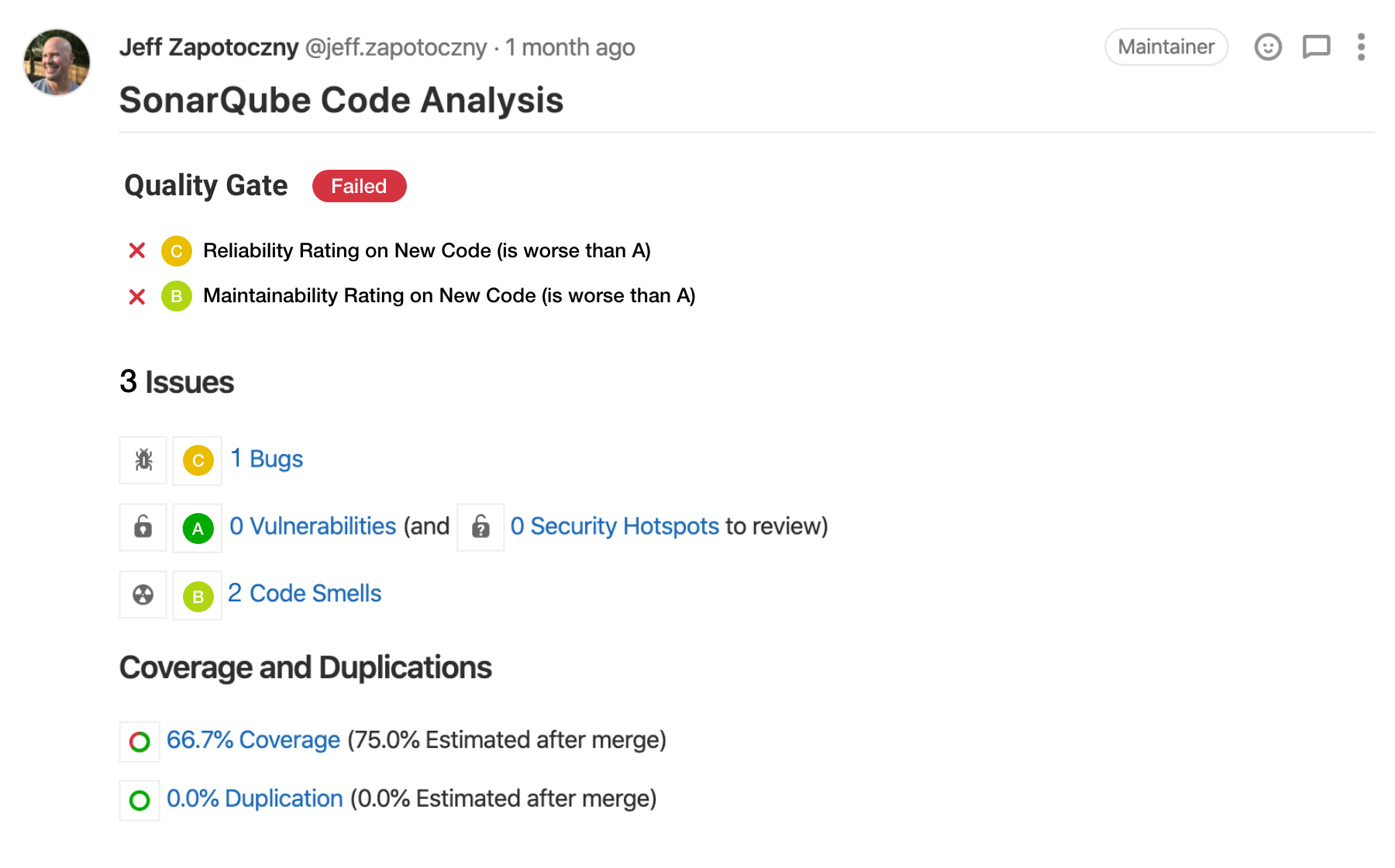1395x868 pixels.
Task: Click the open padlock vulnerability icon
Action: [143, 527]
